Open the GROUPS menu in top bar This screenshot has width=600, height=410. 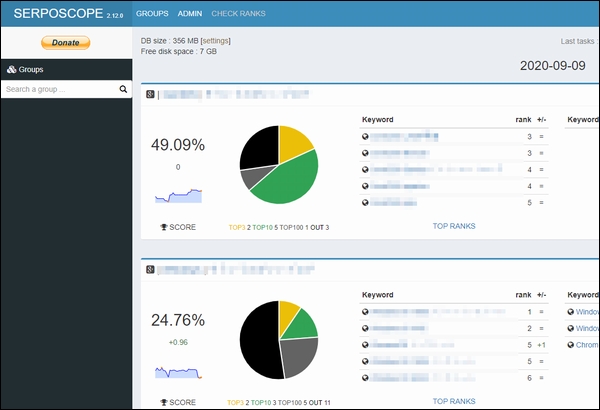tap(152, 13)
